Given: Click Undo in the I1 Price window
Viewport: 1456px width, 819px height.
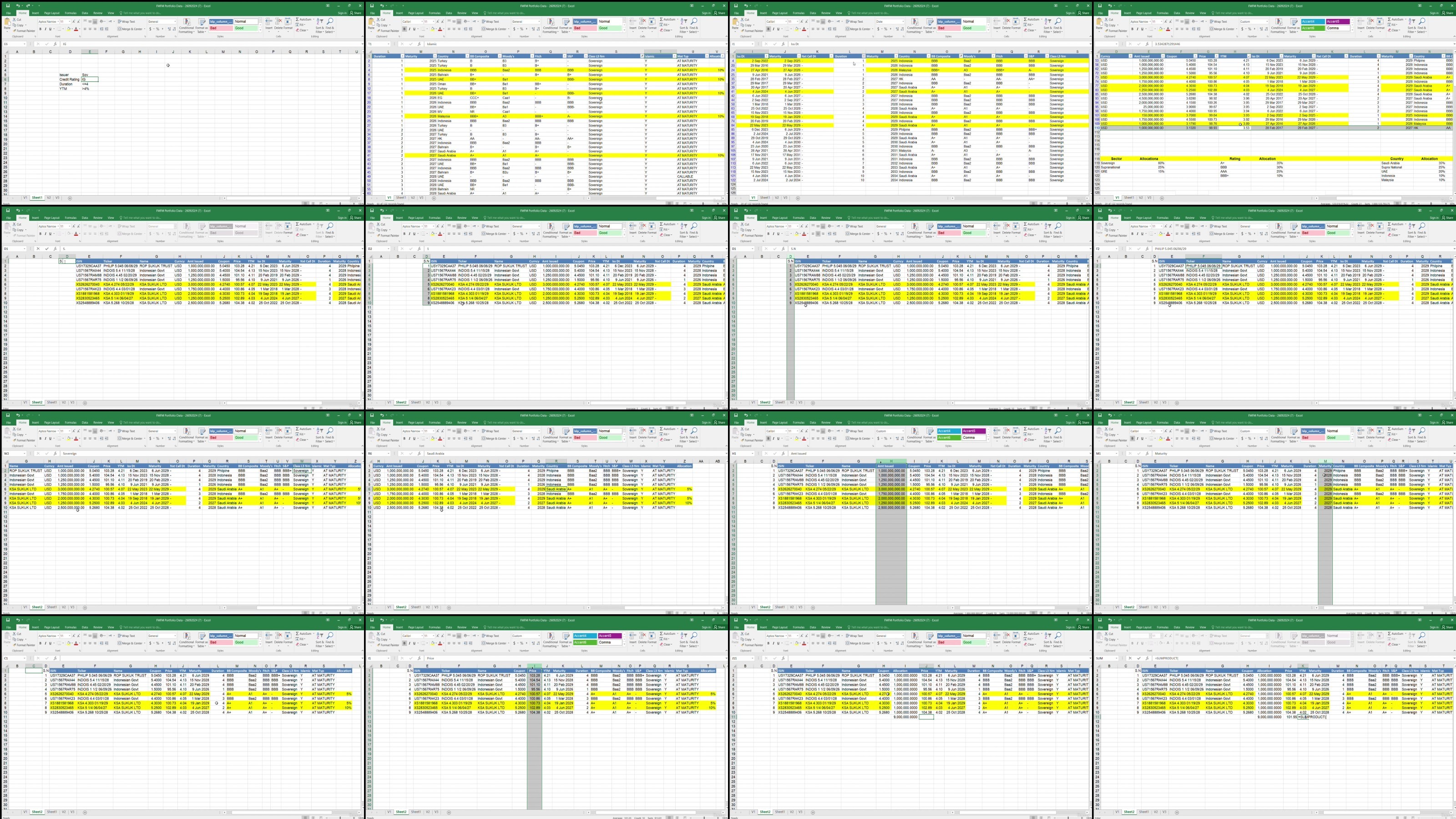Looking at the screenshot, I should click(382, 620).
